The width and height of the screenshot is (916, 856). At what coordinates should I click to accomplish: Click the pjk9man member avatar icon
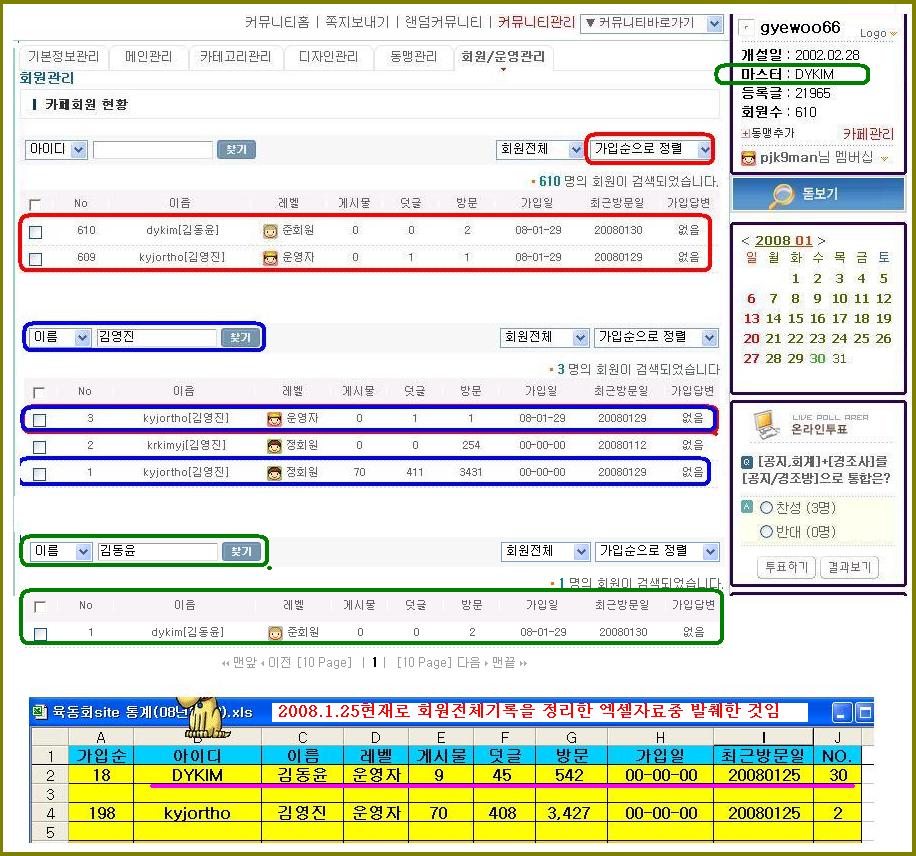[748, 158]
